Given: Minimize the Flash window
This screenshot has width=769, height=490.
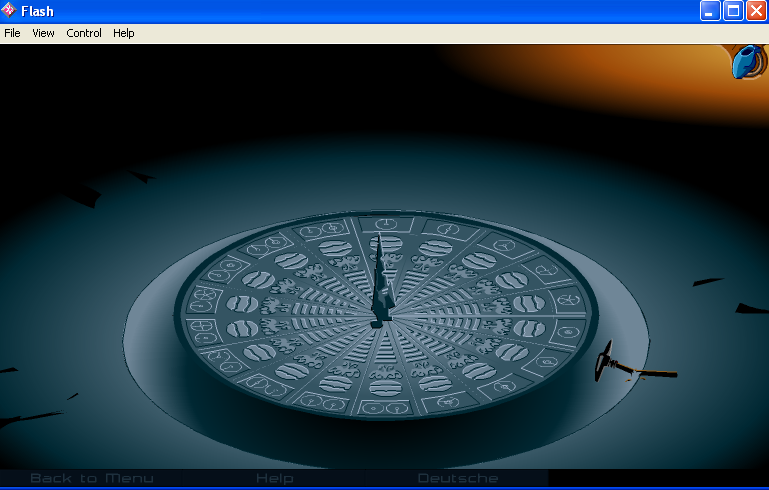Looking at the screenshot, I should [710, 11].
